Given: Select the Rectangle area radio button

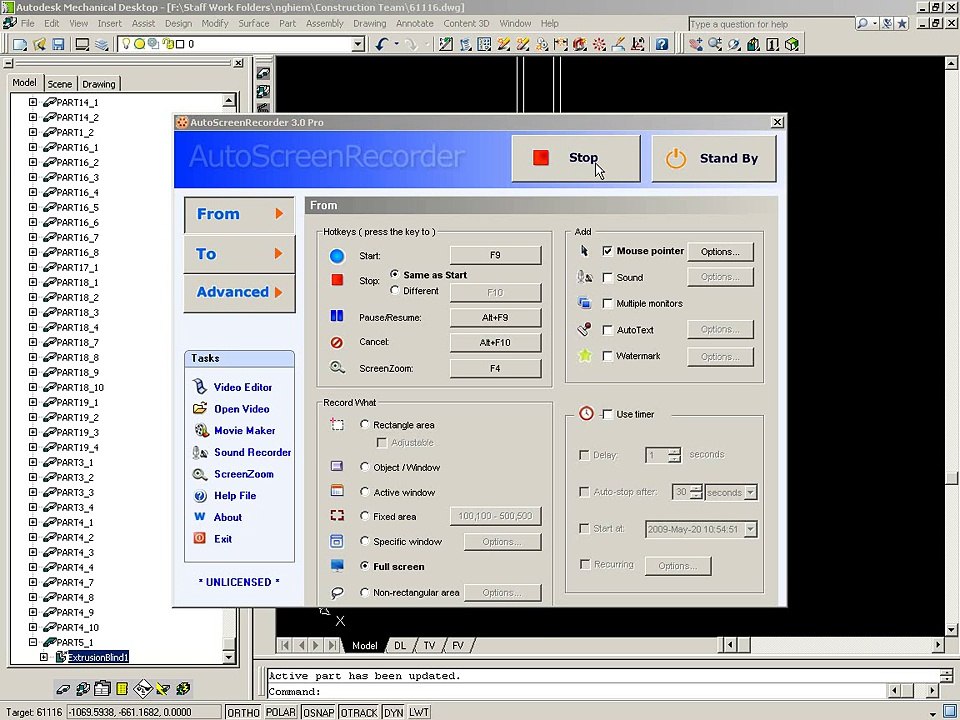Looking at the screenshot, I should 364,424.
